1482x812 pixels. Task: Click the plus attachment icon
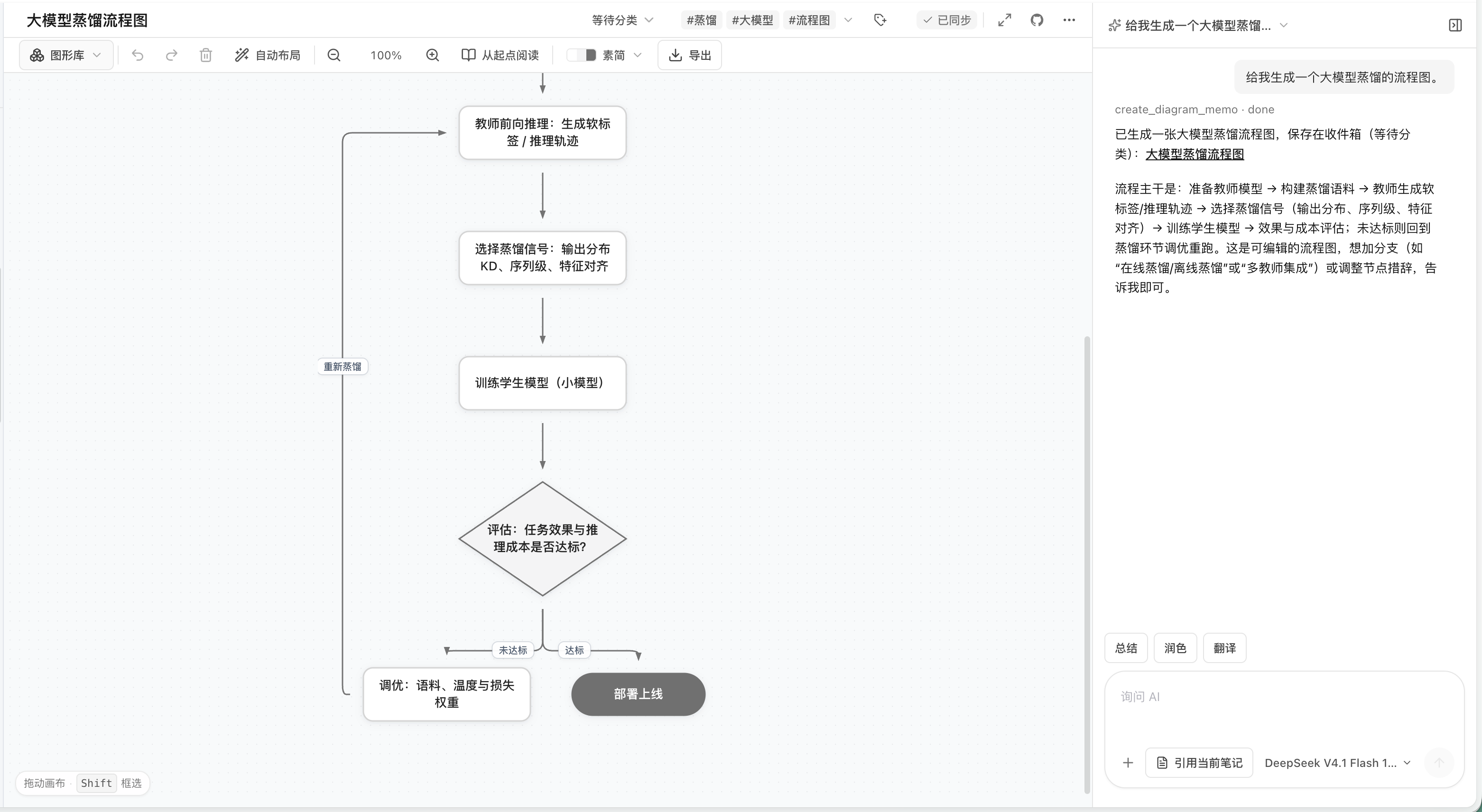[x=1128, y=763]
